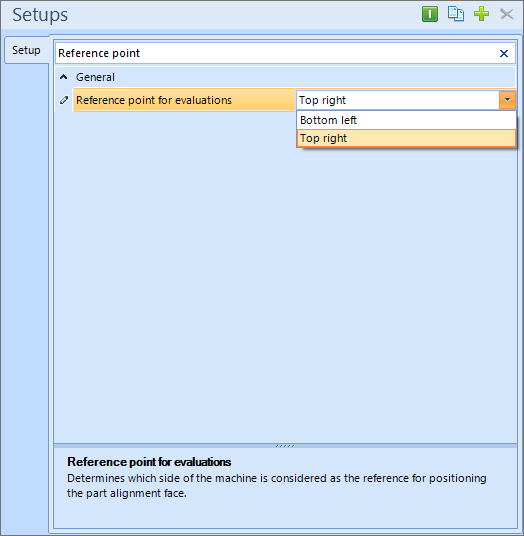Click the Setups panel title
The image size is (524, 536).
point(40,15)
